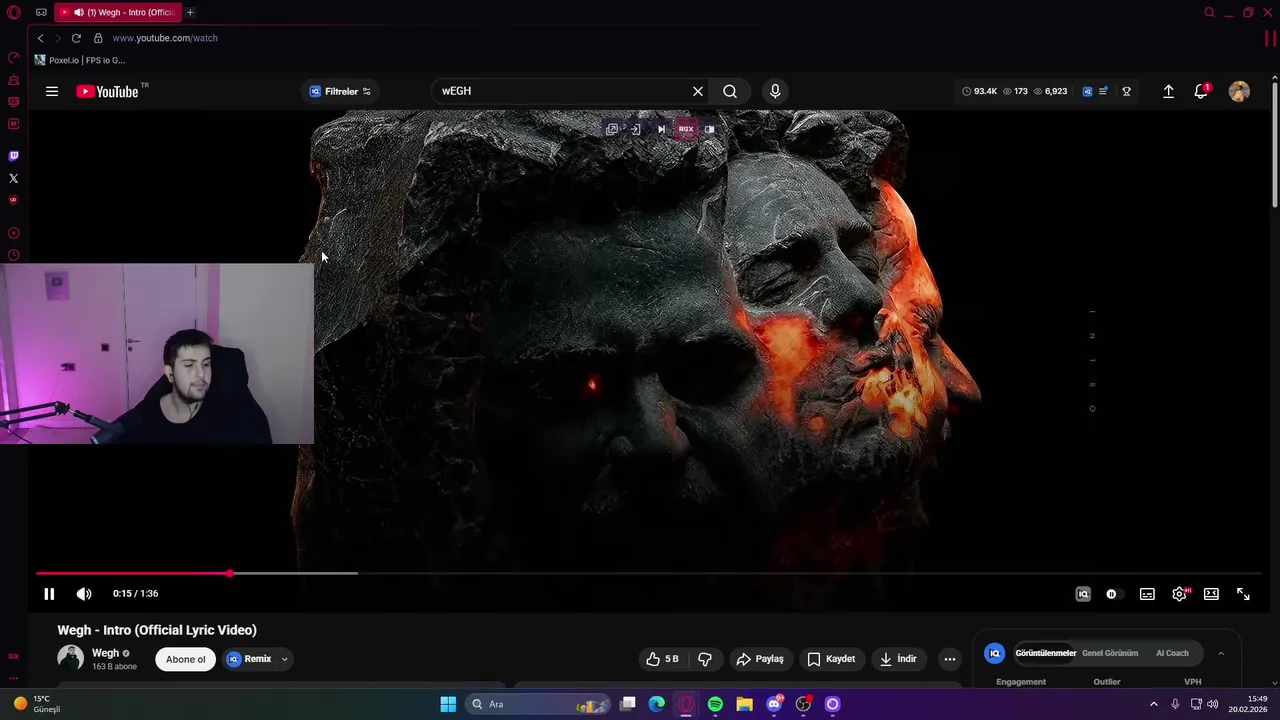
Task: Skip to next with the overlay icon
Action: coord(661,129)
